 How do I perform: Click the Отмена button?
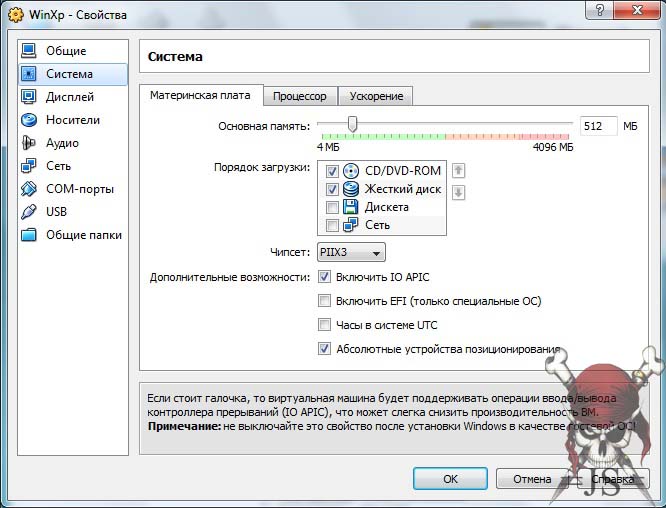tap(532, 479)
